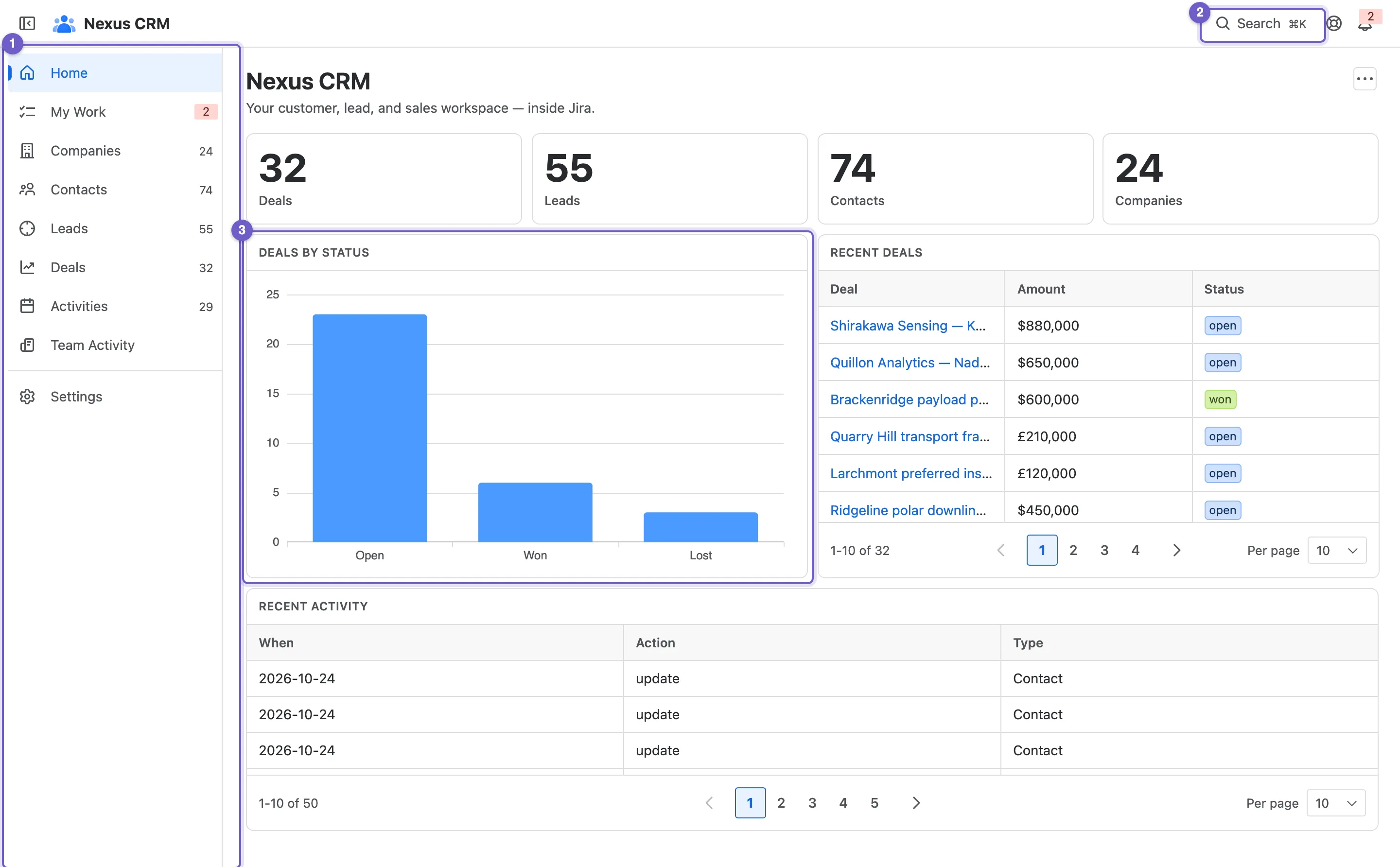Click the 74 Contacts summary card
The width and height of the screenshot is (1400, 867).
955,179
